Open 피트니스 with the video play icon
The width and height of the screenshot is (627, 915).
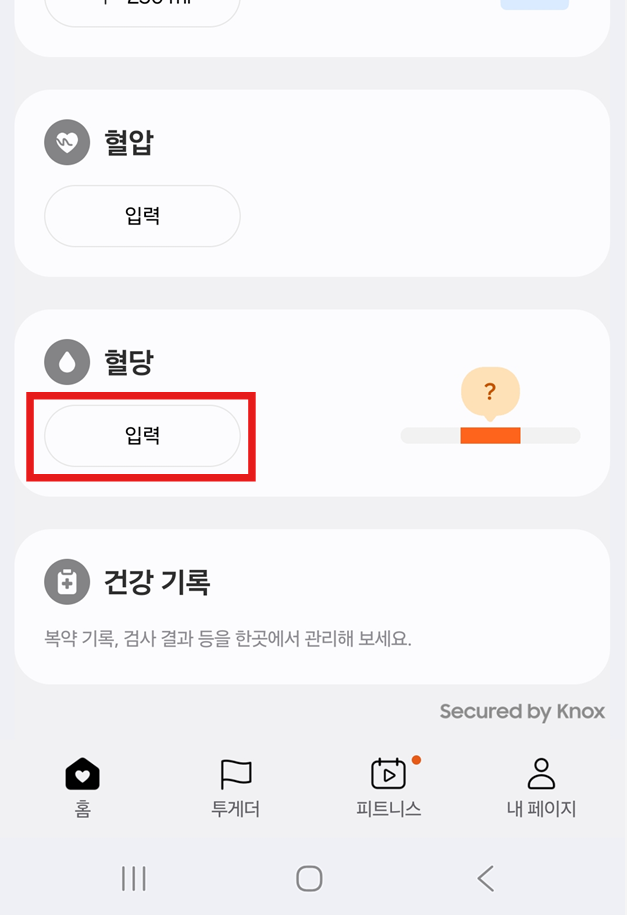tap(388, 776)
